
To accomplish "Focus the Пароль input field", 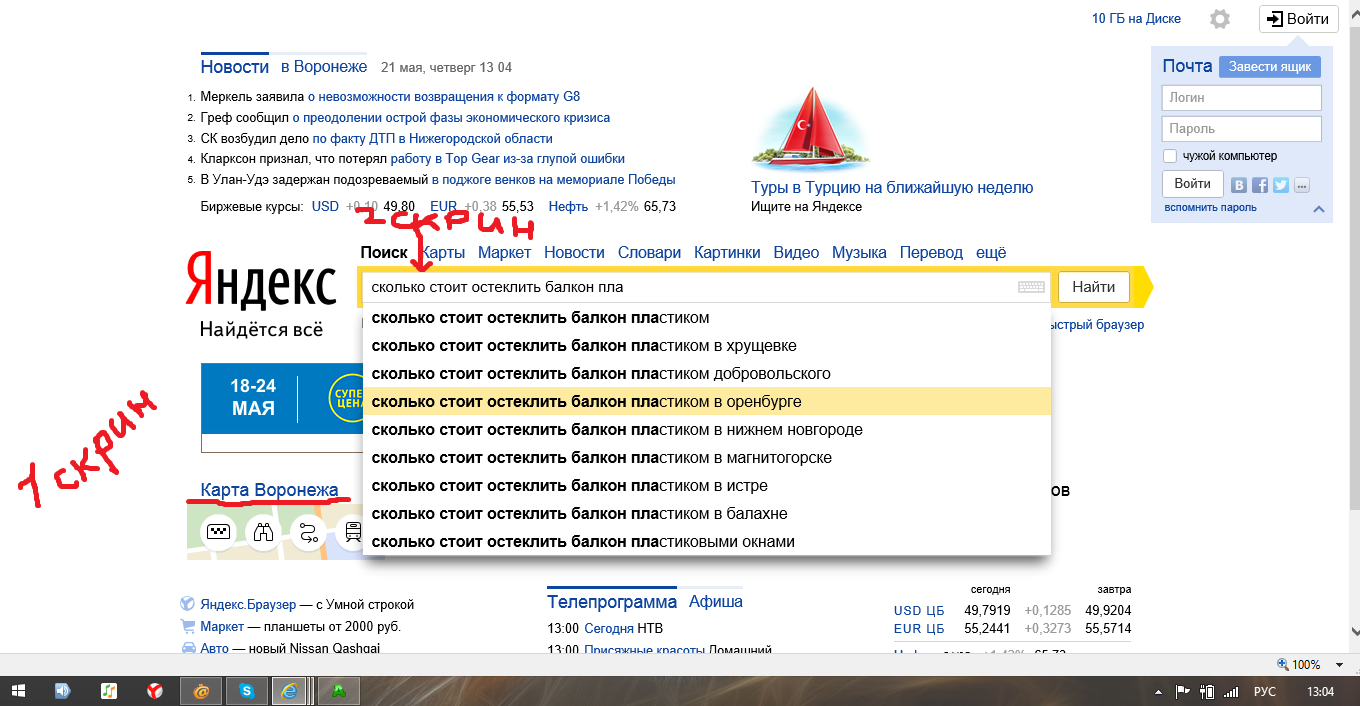I will [1241, 129].
